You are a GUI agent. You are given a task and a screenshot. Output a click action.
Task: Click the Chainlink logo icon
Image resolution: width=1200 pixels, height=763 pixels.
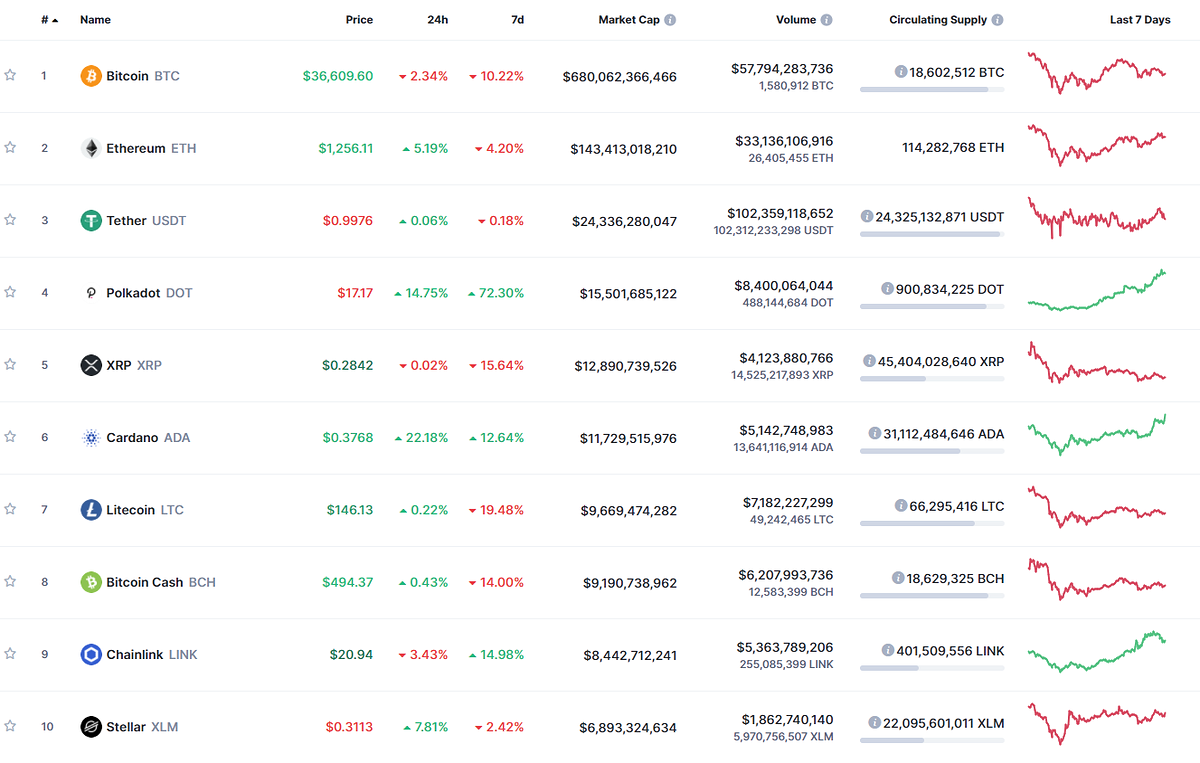click(x=91, y=654)
